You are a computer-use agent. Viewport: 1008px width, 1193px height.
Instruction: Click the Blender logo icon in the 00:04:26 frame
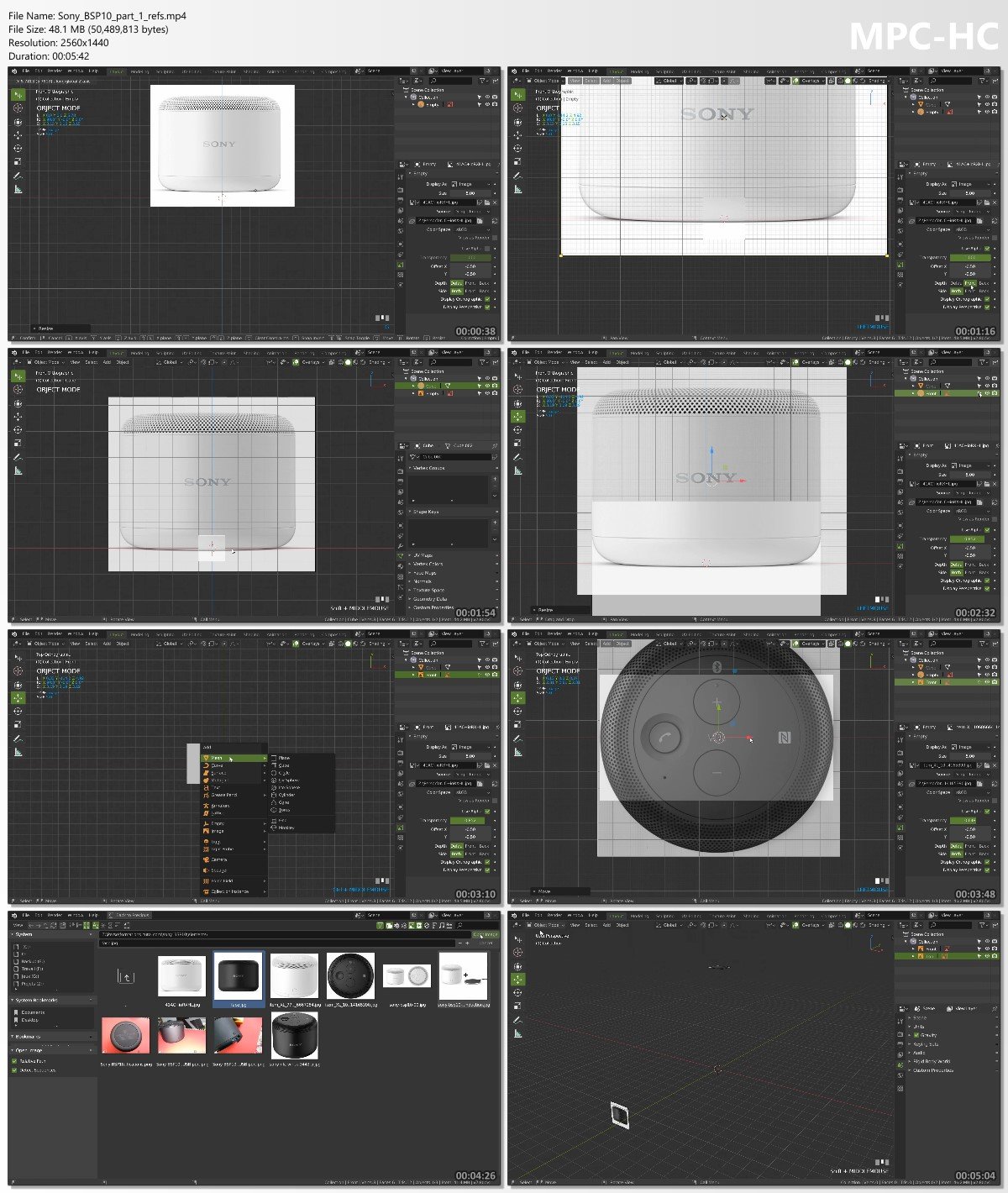tap(14, 915)
